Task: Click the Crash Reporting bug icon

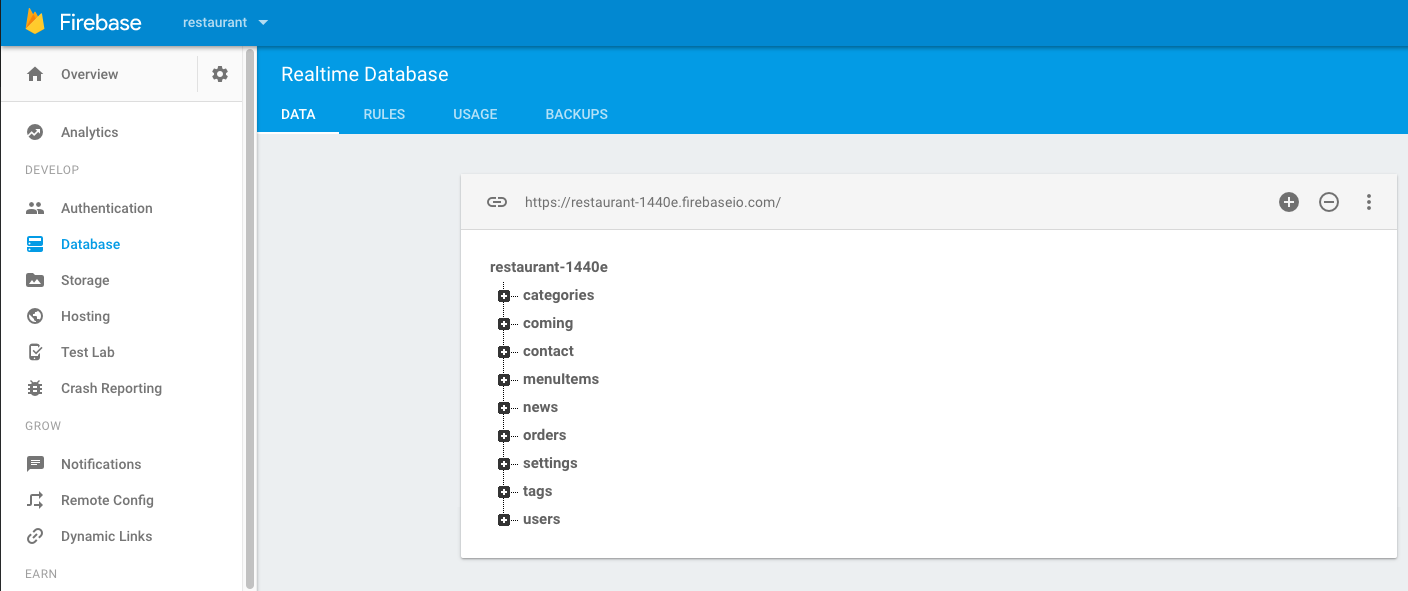Action: 35,388
